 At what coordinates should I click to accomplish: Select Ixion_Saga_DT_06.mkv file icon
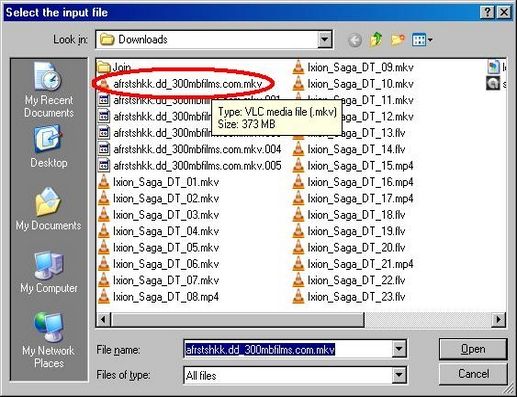click(104, 264)
